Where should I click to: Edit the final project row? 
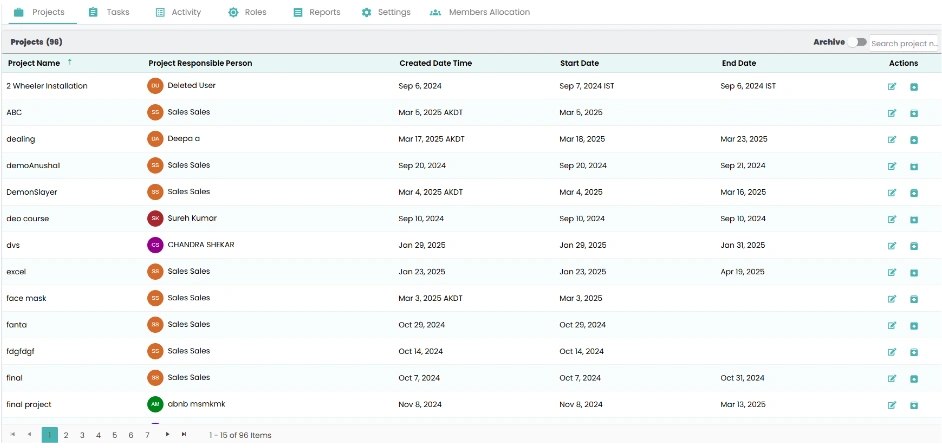point(892,405)
